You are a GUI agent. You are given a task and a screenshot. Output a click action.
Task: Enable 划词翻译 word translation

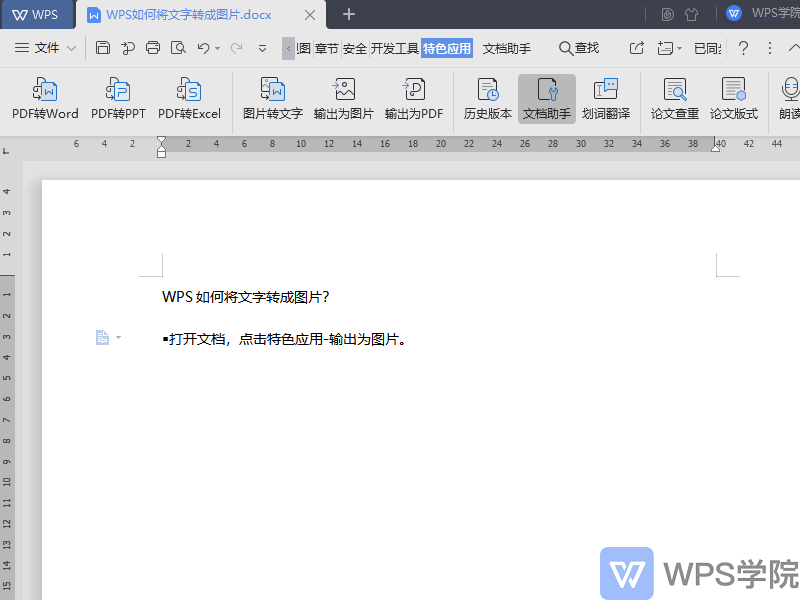606,99
